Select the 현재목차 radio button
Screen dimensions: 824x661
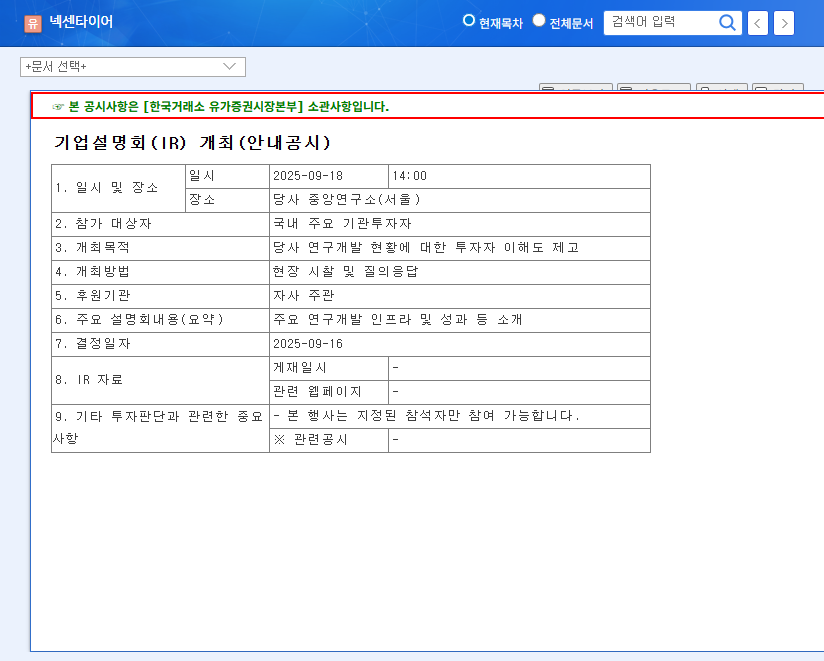(469, 20)
